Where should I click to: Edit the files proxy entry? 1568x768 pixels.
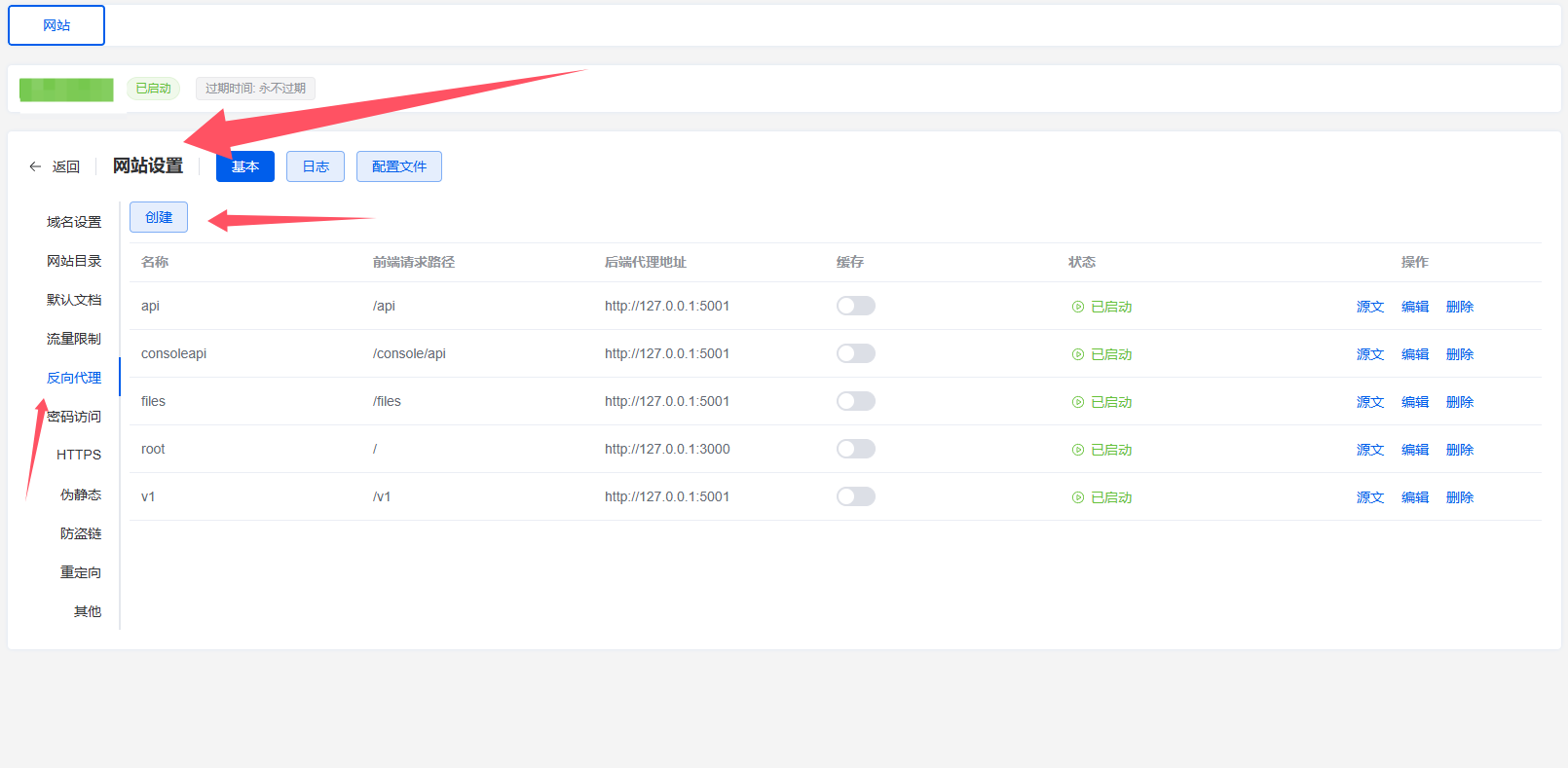point(1414,402)
